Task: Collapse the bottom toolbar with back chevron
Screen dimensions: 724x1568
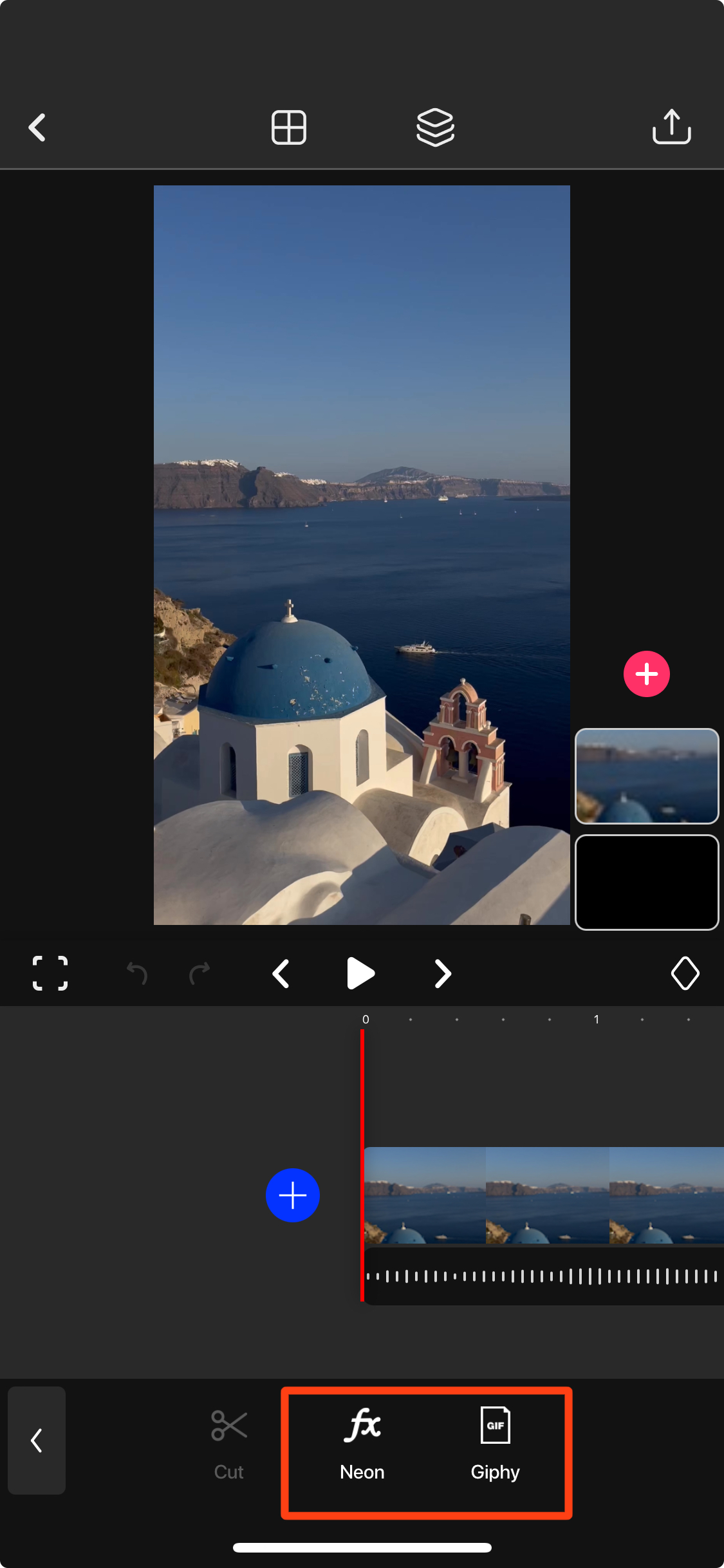Action: click(x=37, y=1440)
